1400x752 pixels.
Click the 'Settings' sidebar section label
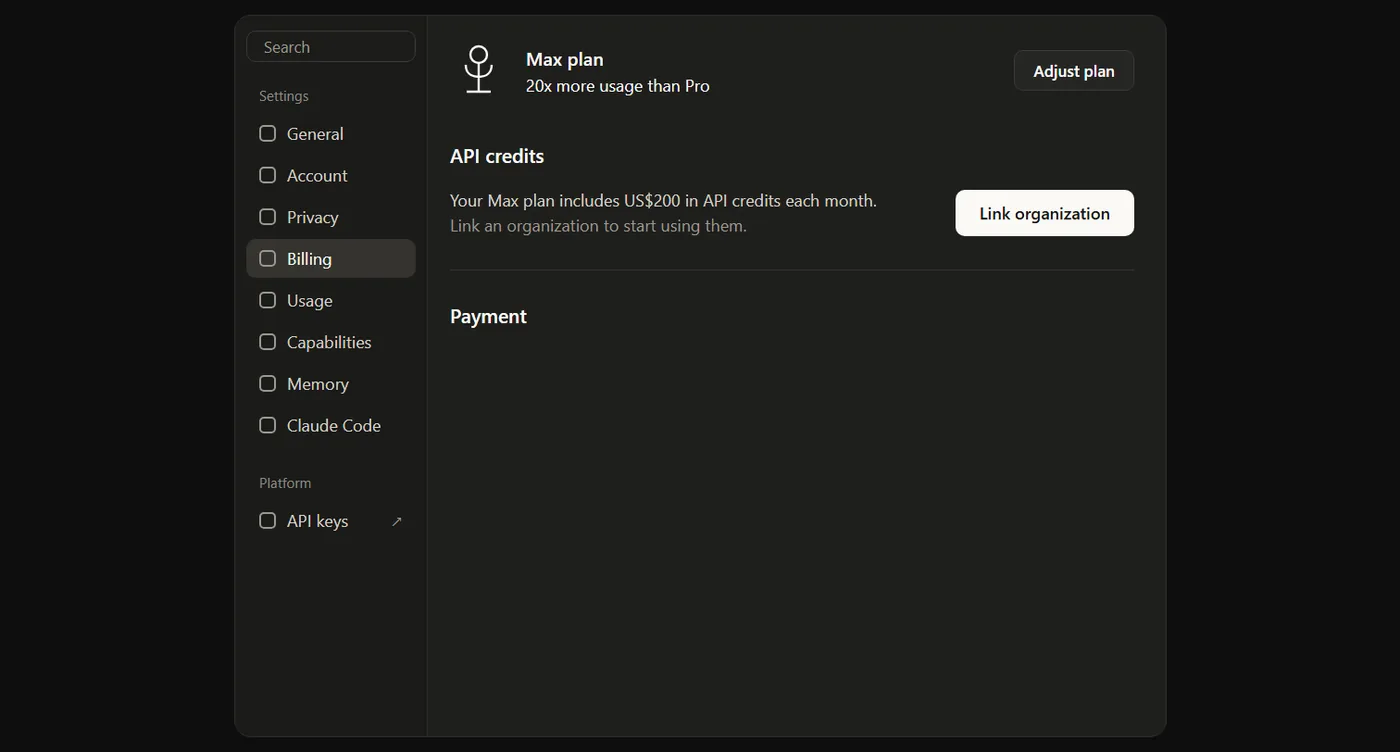284,96
